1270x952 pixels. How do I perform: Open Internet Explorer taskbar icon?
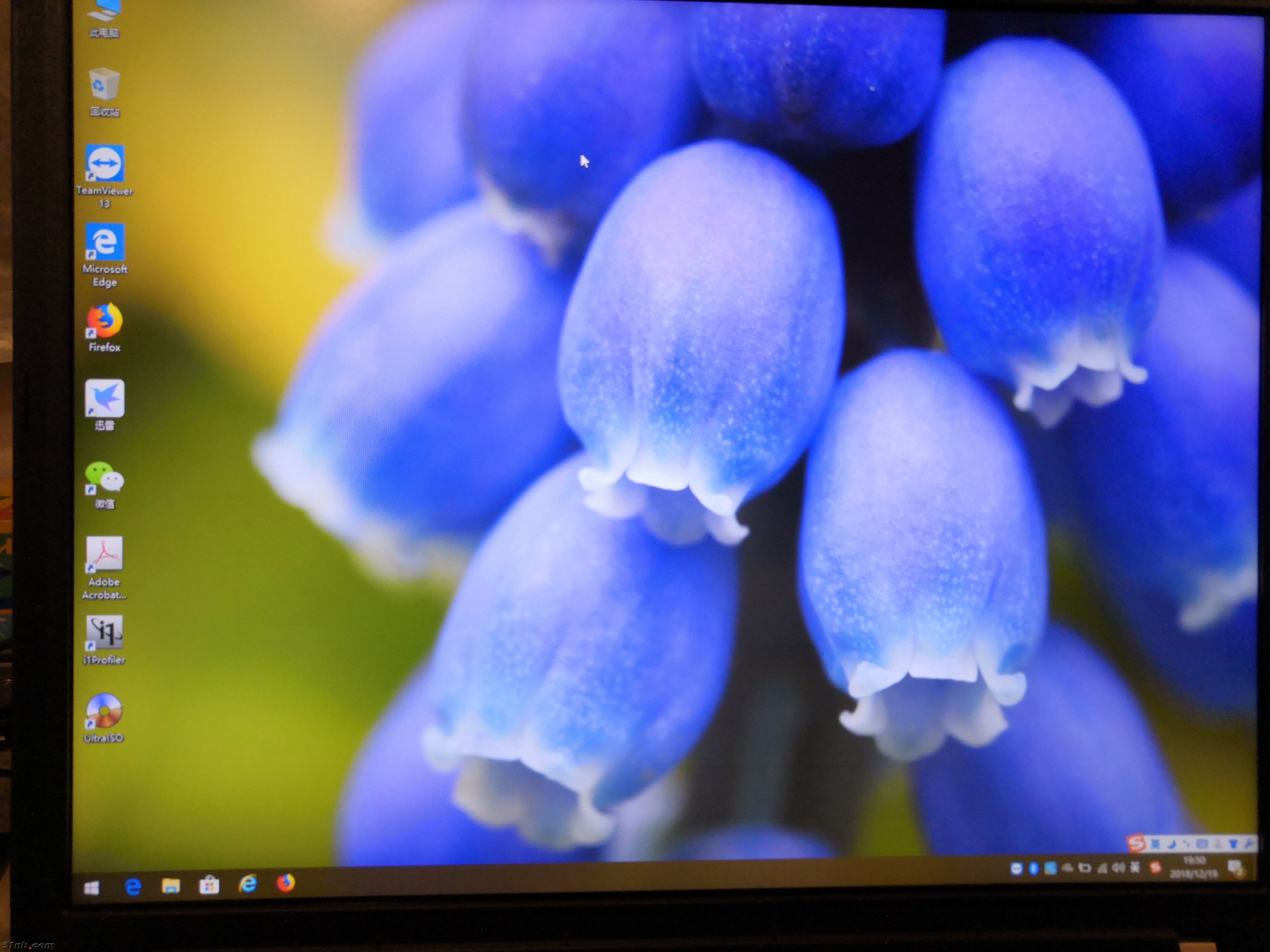coord(248,884)
